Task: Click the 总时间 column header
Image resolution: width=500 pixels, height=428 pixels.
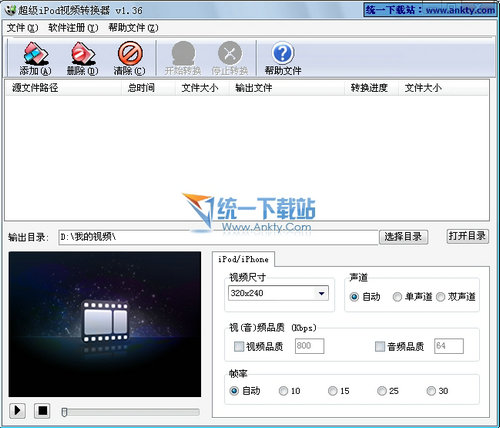Action: 148,88
